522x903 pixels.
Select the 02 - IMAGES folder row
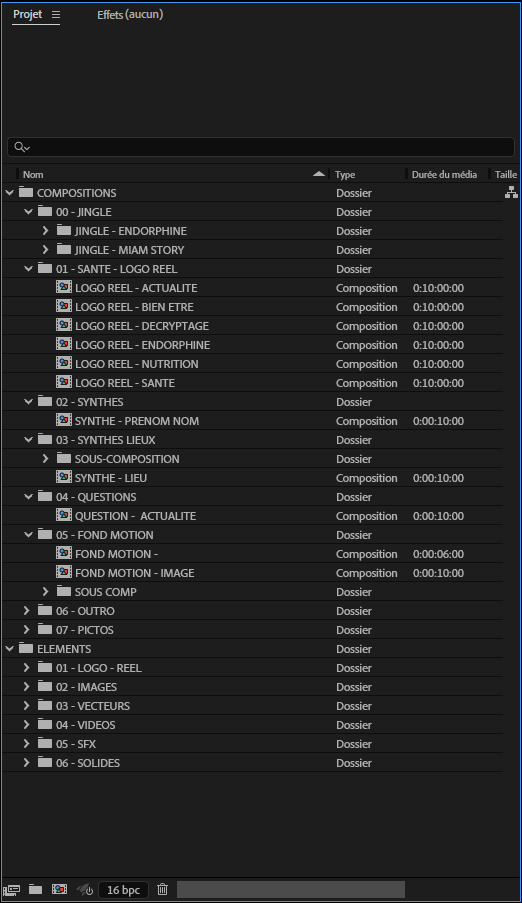tap(252, 686)
